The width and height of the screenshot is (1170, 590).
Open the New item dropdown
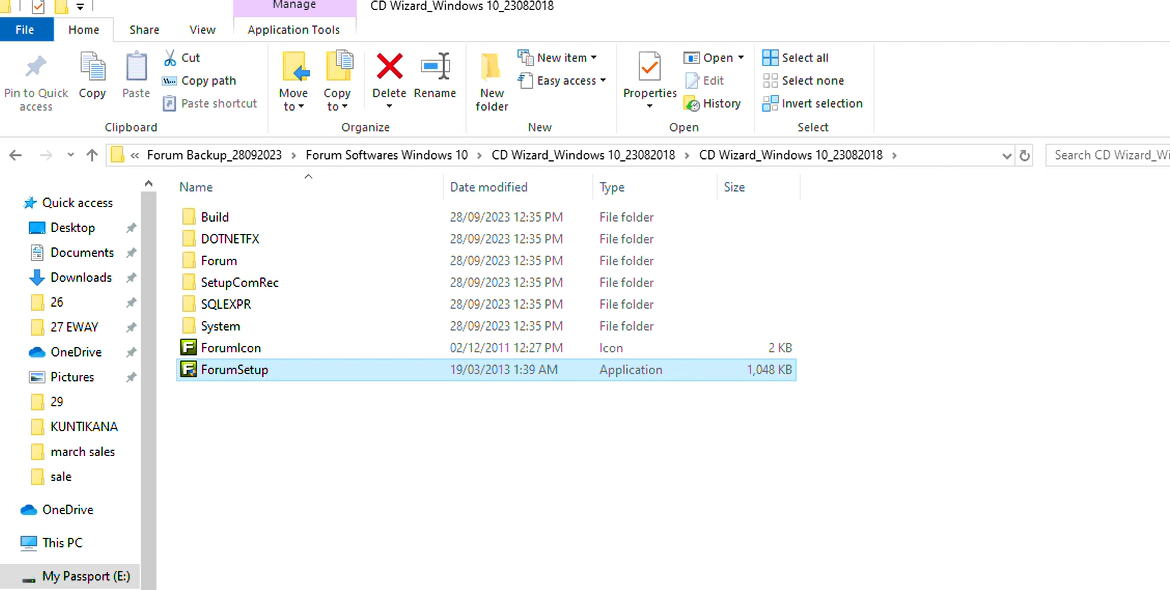(x=557, y=57)
